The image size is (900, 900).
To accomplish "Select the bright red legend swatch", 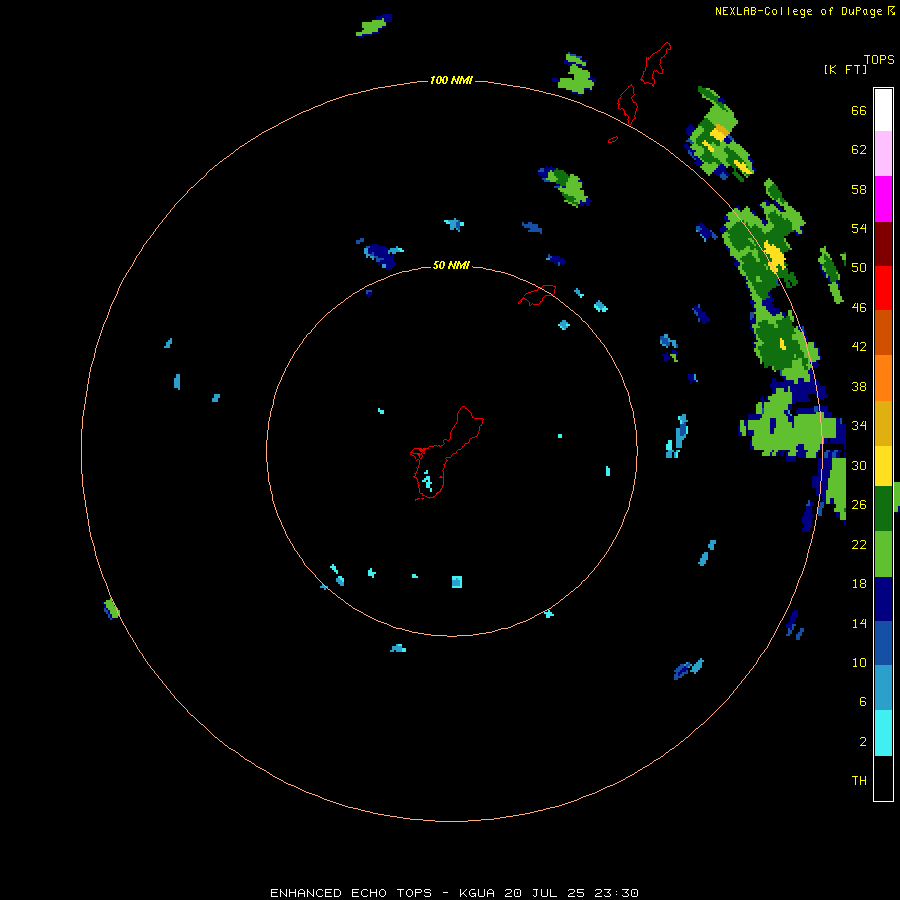I will click(x=883, y=288).
